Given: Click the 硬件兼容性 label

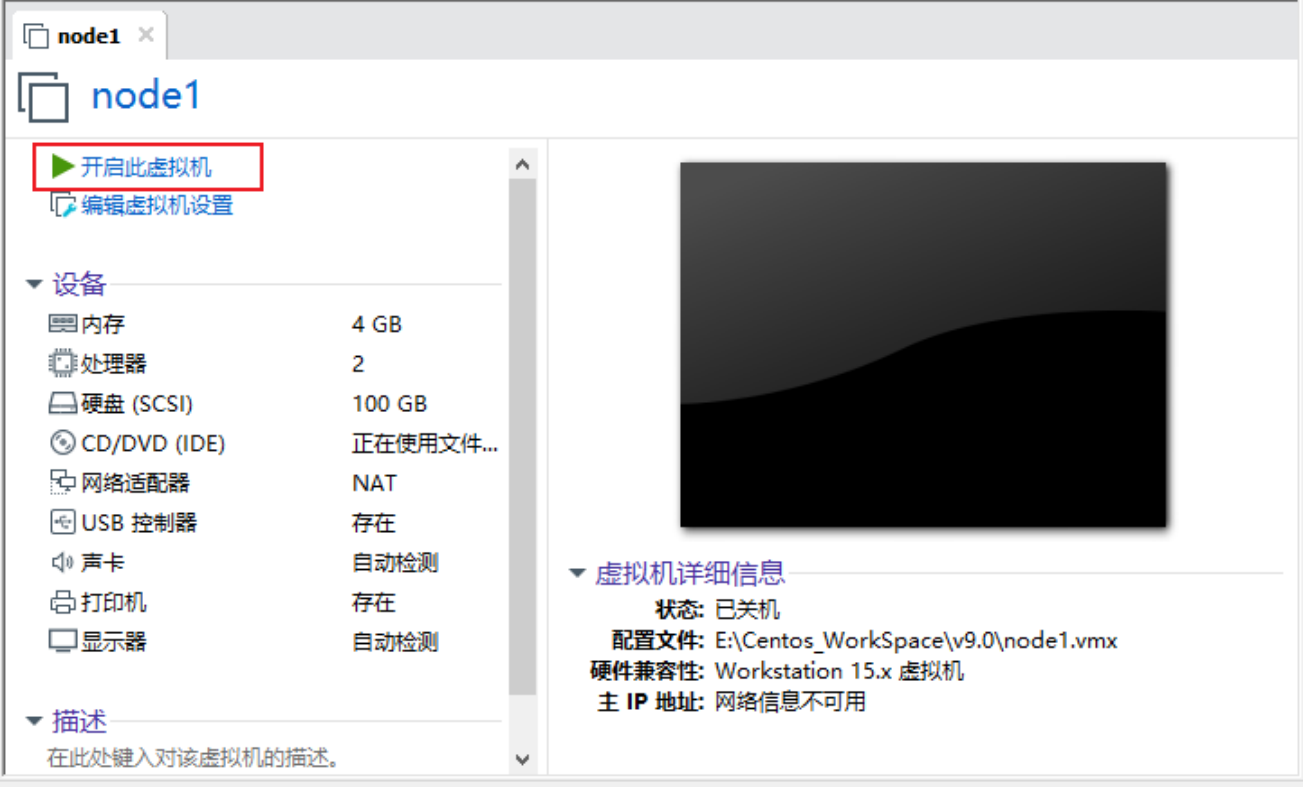Looking at the screenshot, I should [649, 671].
